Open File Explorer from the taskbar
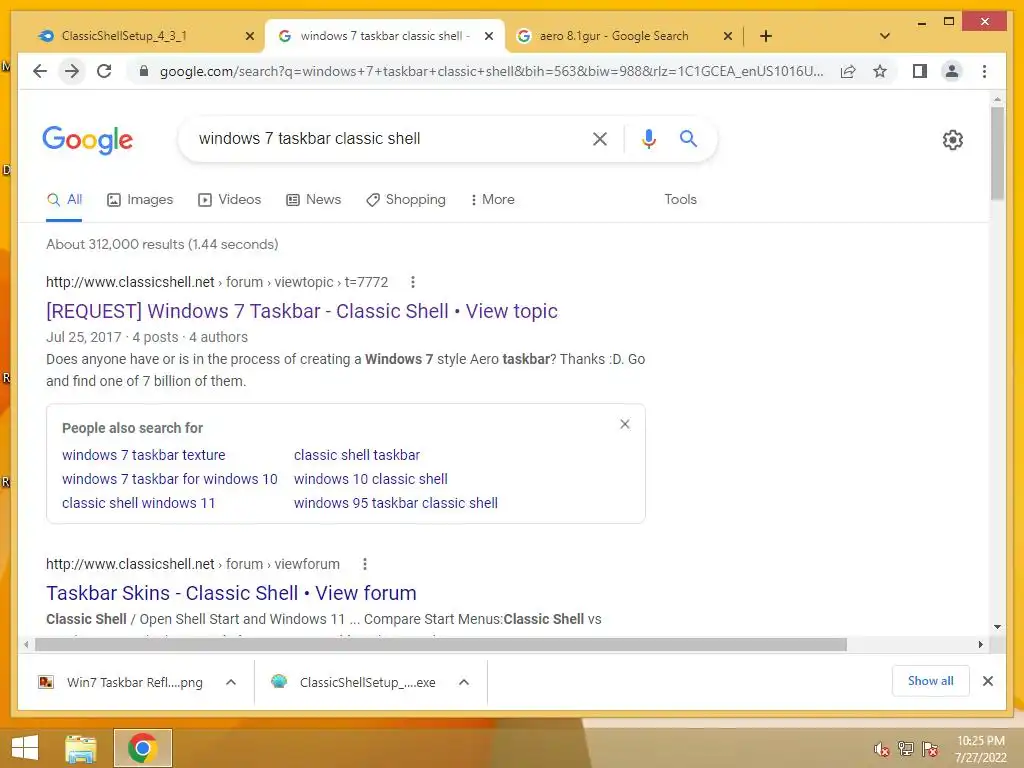1024x768 pixels. pos(81,748)
